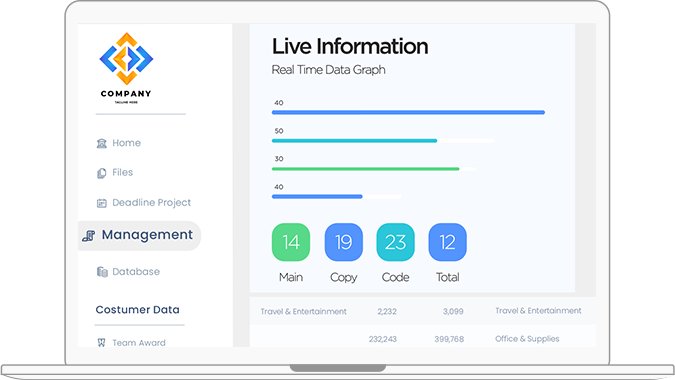Click the Costumer Data heading
Image resolution: width=675 pixels, height=380 pixels.
137,310
